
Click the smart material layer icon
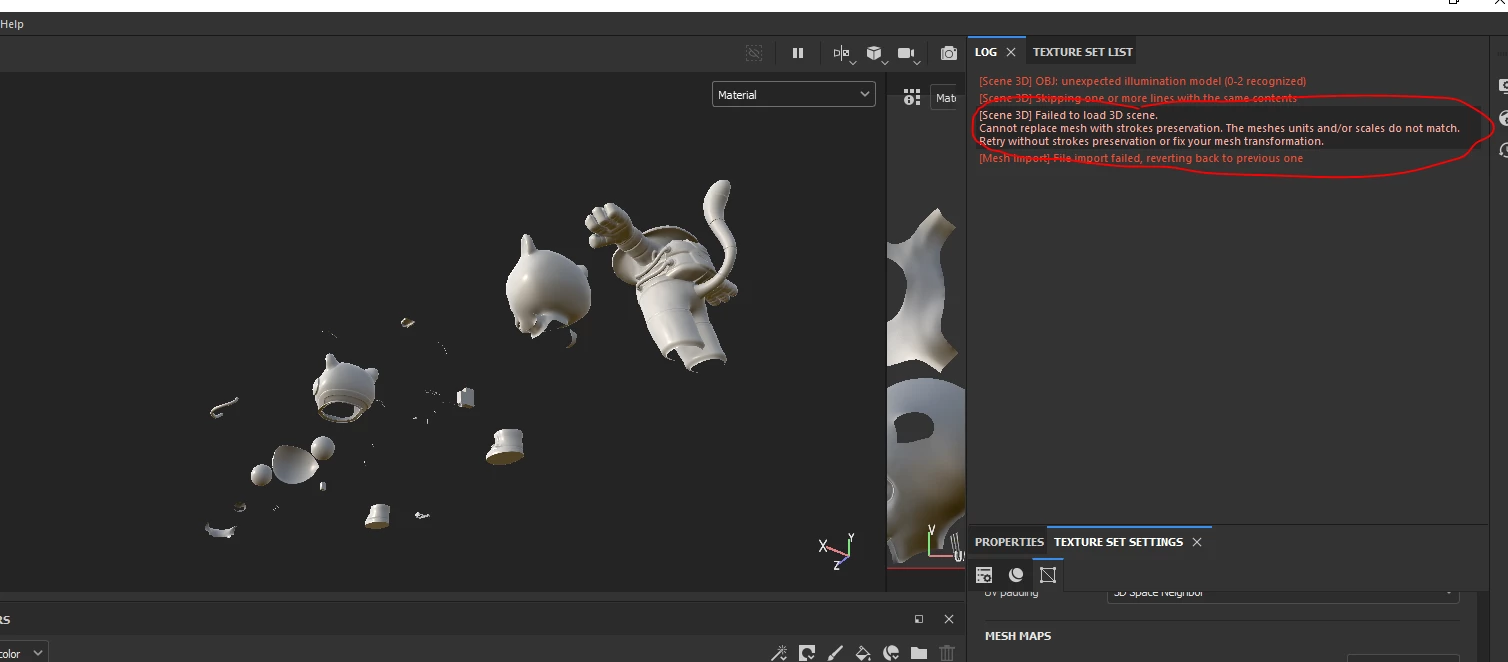891,653
